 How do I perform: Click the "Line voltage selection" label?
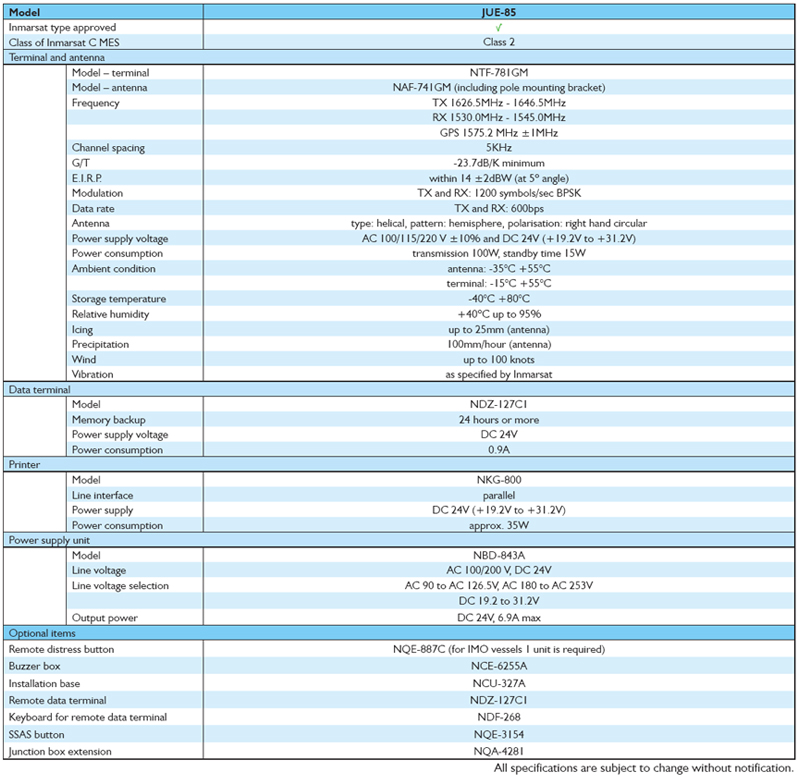[120, 586]
